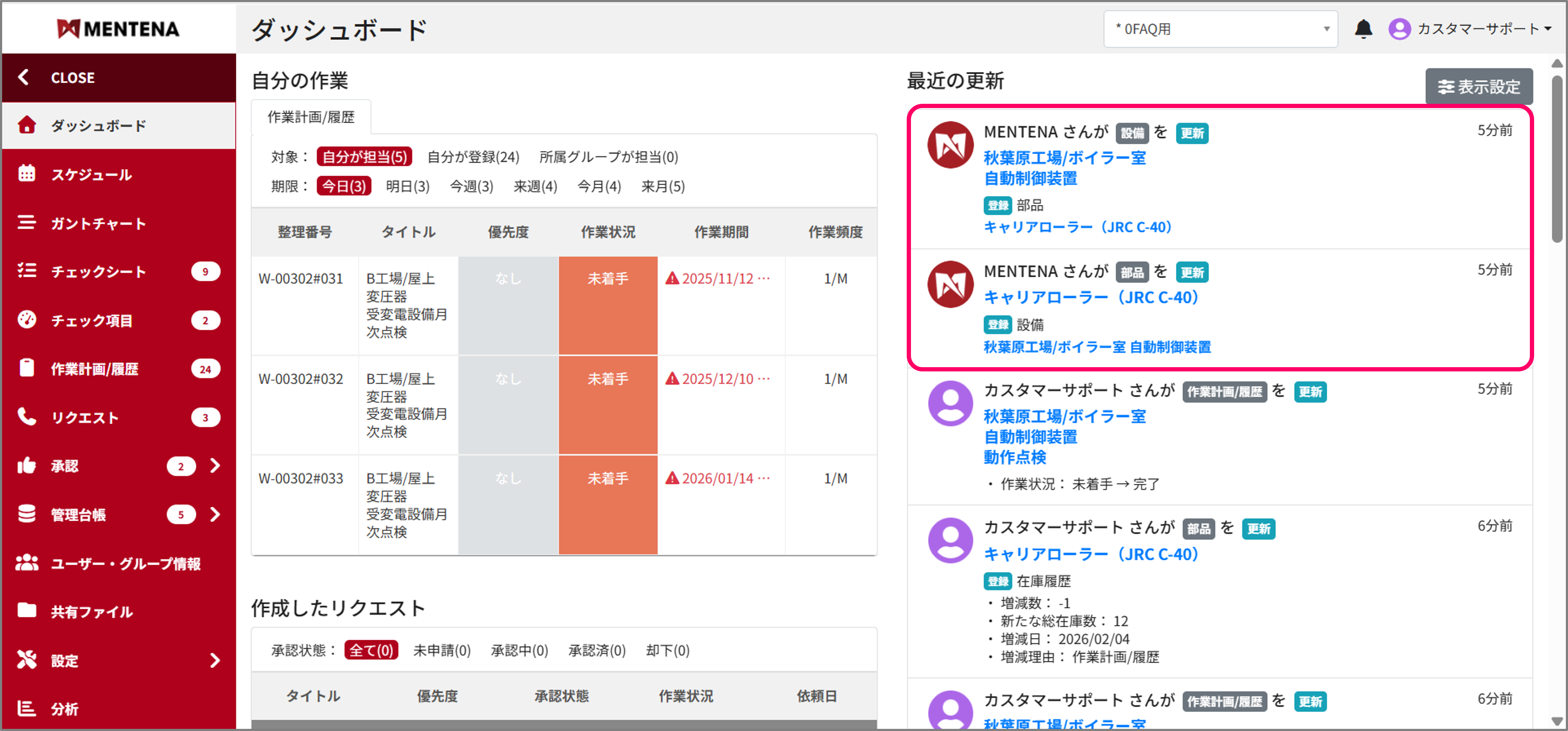Select the 未申請(0) approval status filter

[x=442, y=650]
